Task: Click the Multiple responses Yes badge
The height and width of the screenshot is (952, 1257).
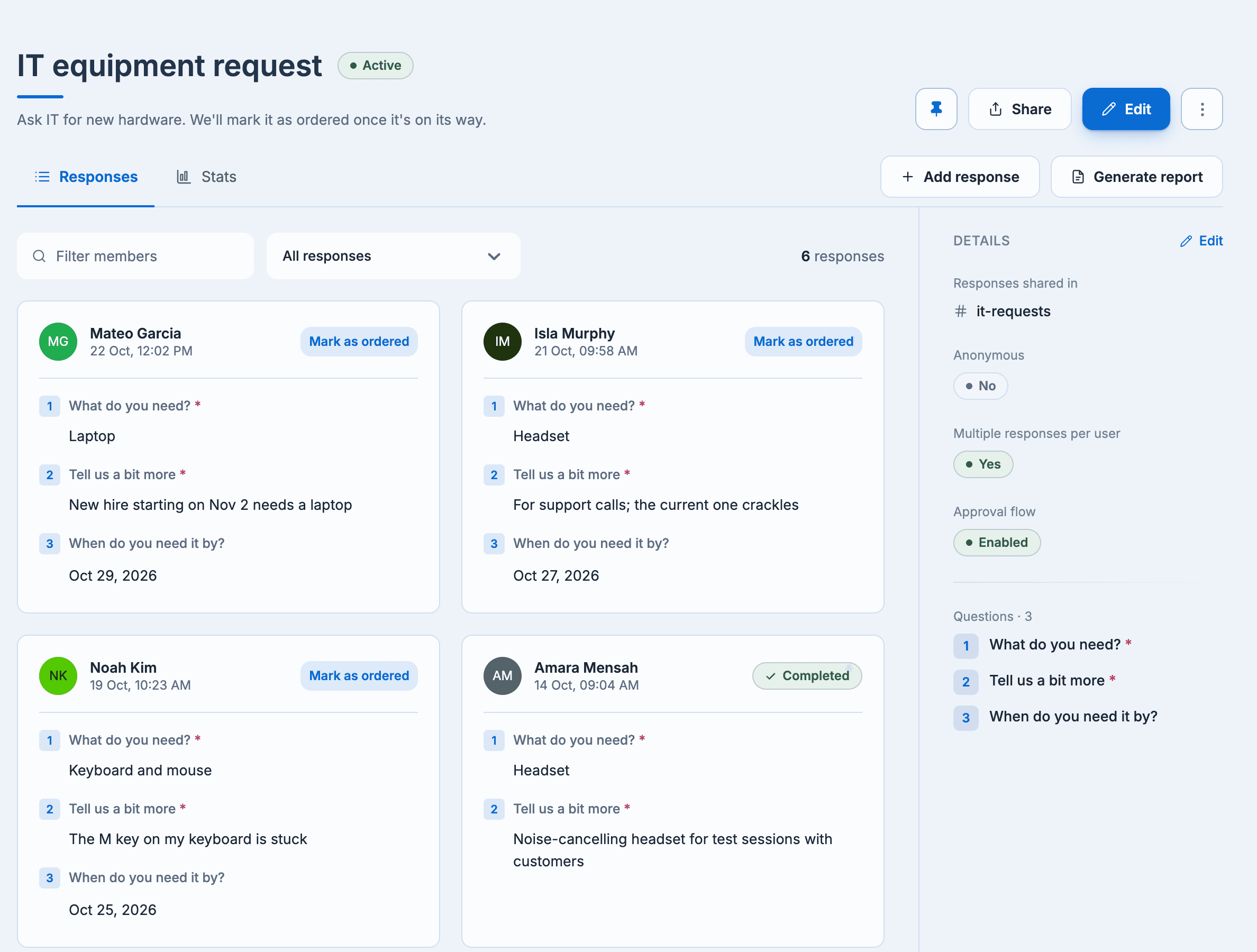Action: click(983, 465)
